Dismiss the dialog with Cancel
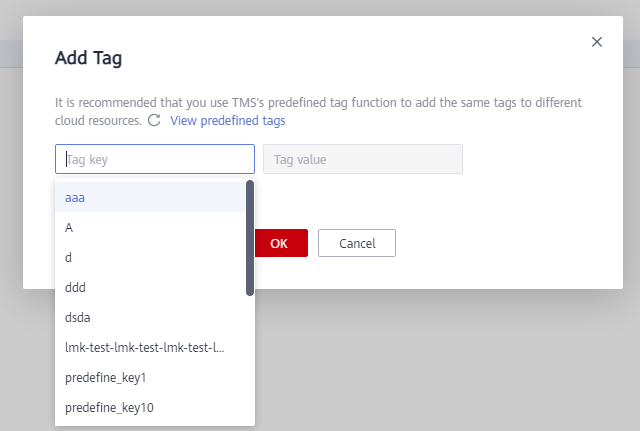This screenshot has width=640, height=431. 357,243
